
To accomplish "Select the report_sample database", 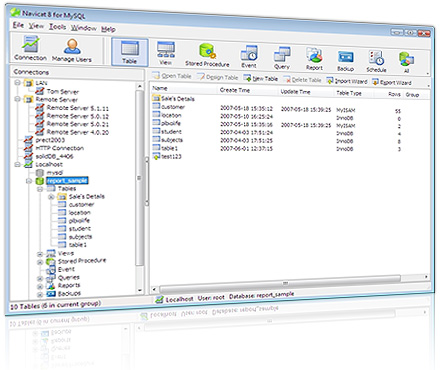I will coord(67,181).
